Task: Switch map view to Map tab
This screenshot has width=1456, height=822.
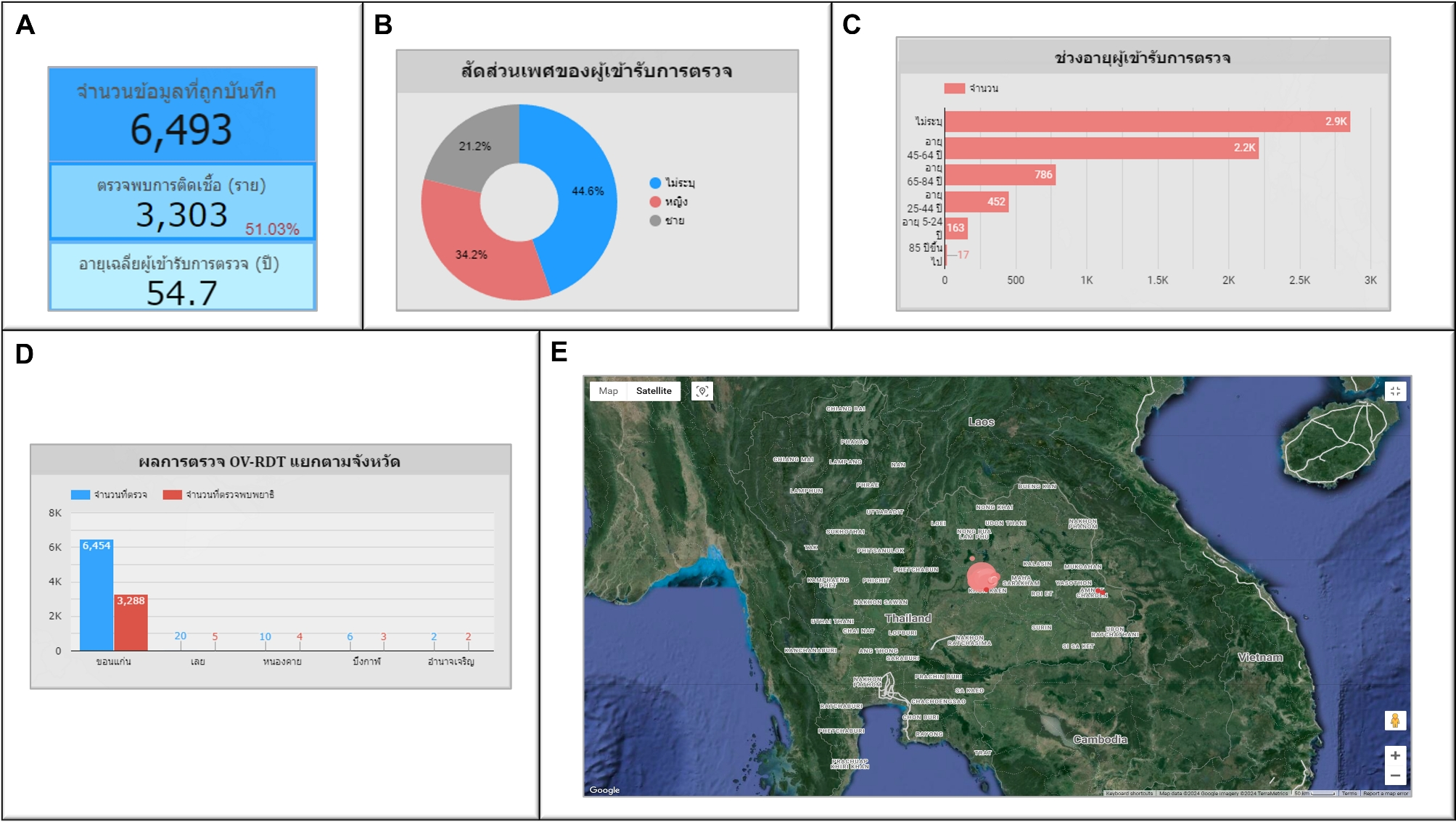Action: point(608,391)
